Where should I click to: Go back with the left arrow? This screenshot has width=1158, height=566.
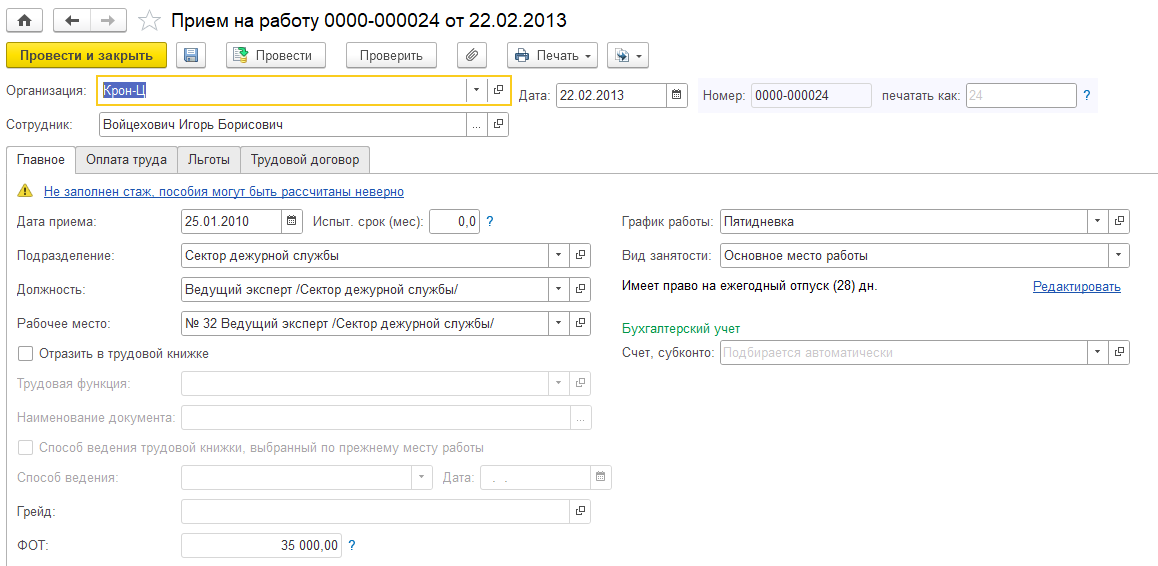(x=71, y=20)
